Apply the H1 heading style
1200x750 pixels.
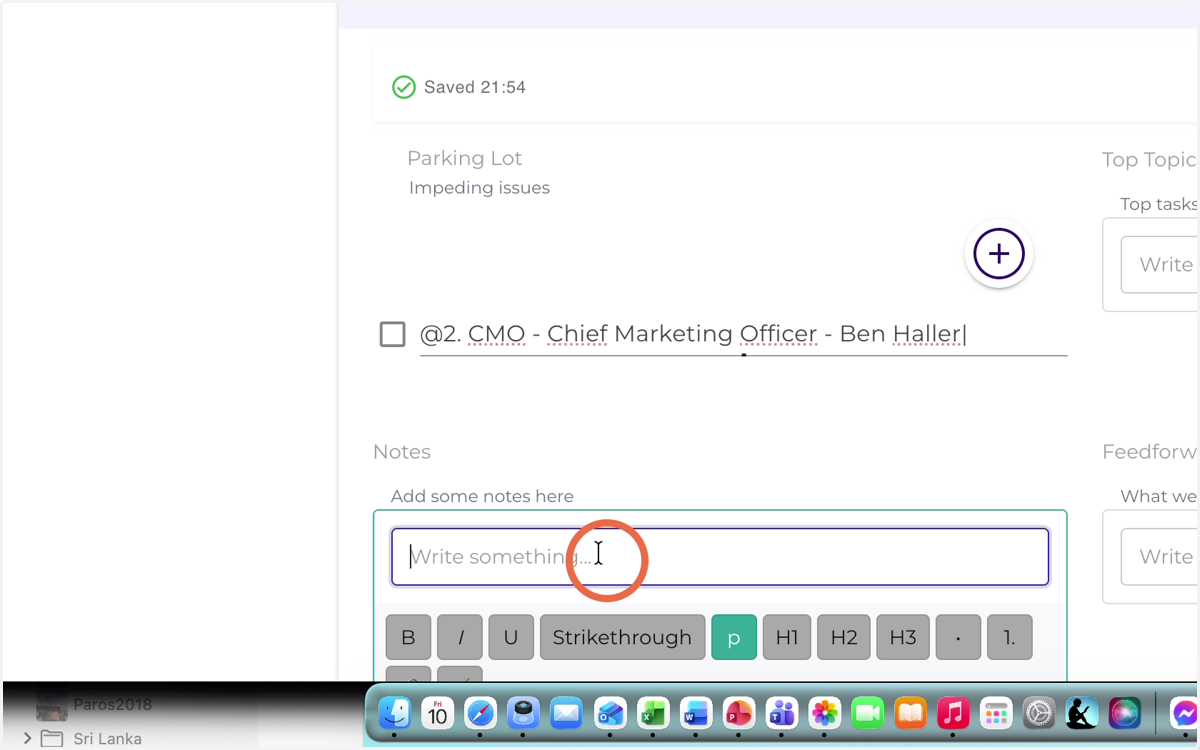(787, 638)
